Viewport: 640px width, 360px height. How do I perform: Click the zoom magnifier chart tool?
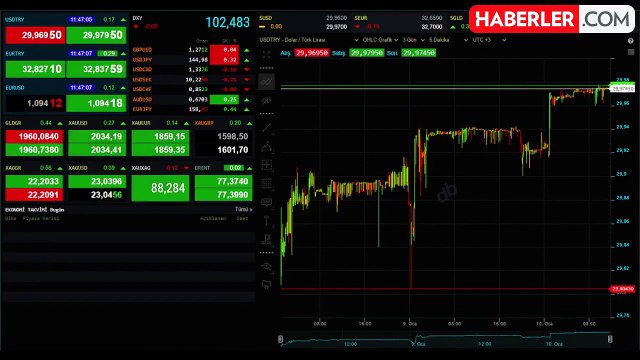[266, 267]
